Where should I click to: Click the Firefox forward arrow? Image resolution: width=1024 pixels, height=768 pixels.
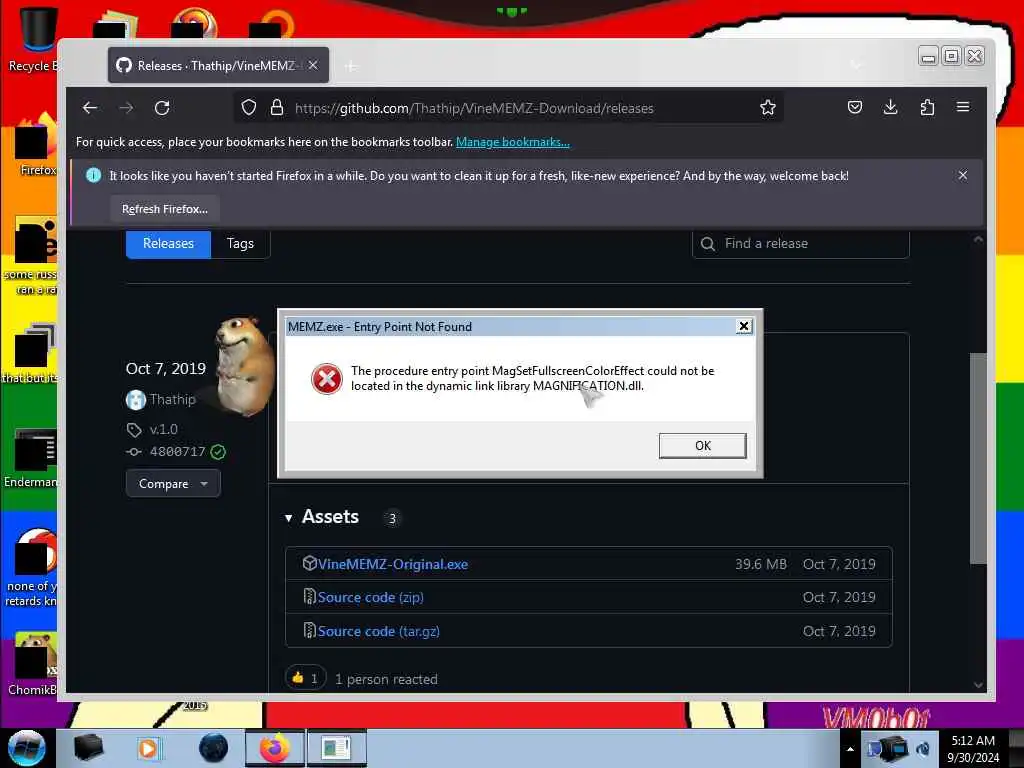tap(126, 108)
